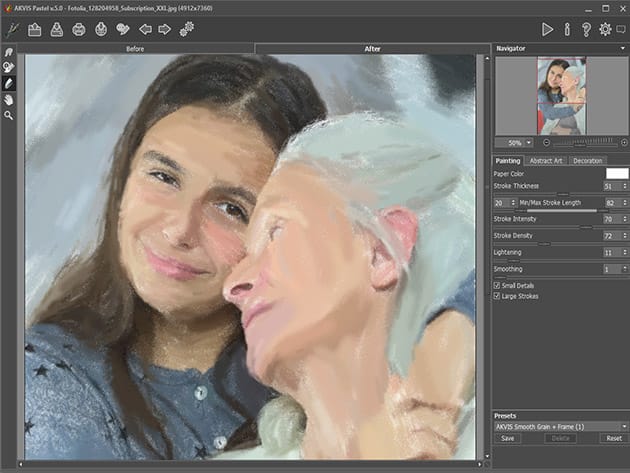Viewport: 630px width, 473px height.
Task: Switch to the Before tab
Action: [x=135, y=48]
